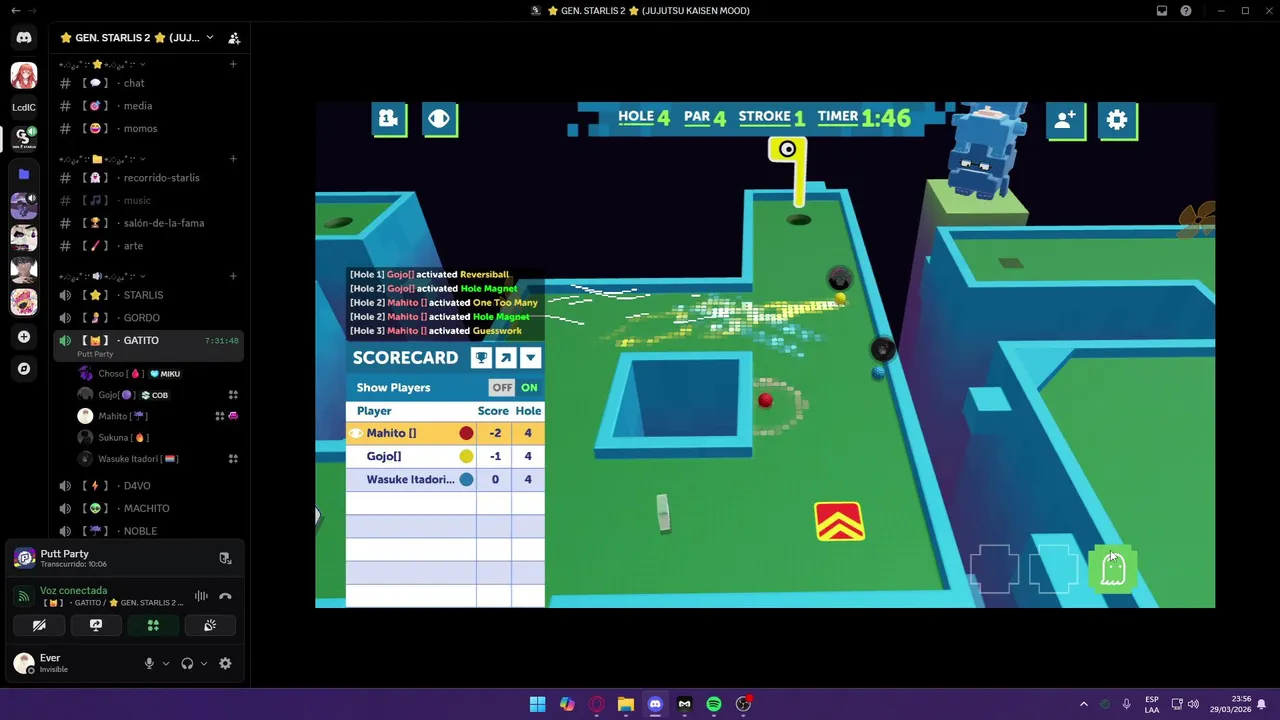Click the Add a Server plus button

click(24, 337)
